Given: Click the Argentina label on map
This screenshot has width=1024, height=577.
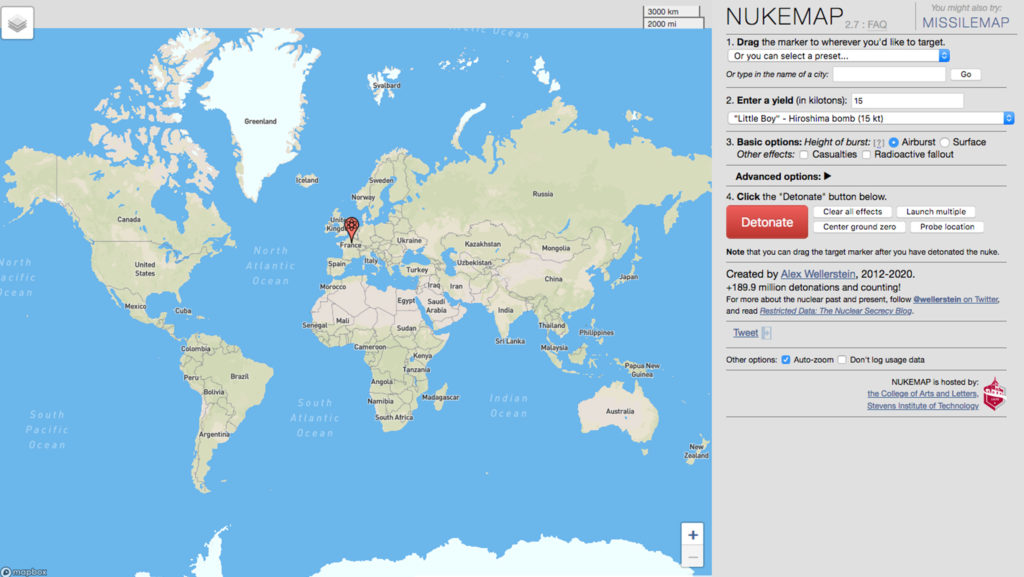Looking at the screenshot, I should click(x=214, y=434).
